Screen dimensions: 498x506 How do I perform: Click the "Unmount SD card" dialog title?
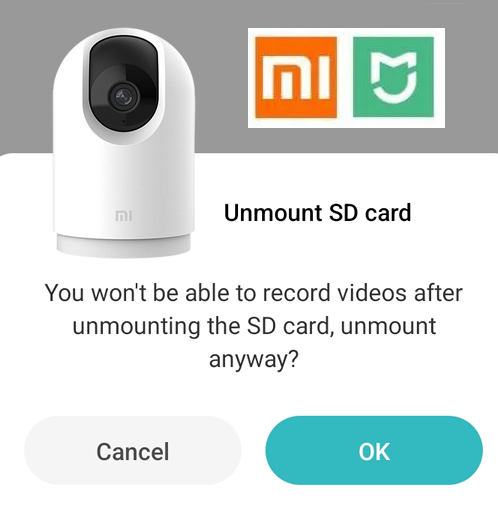(317, 213)
